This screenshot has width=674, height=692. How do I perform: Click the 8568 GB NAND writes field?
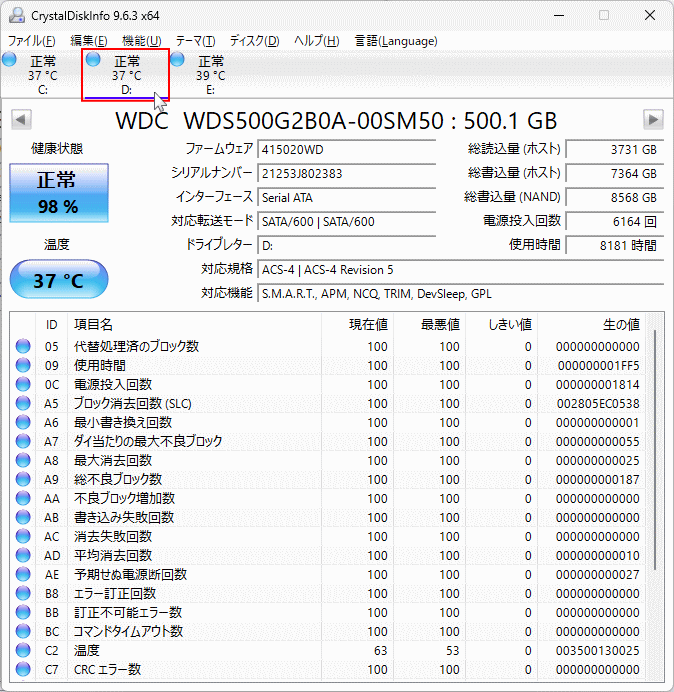click(x=615, y=197)
